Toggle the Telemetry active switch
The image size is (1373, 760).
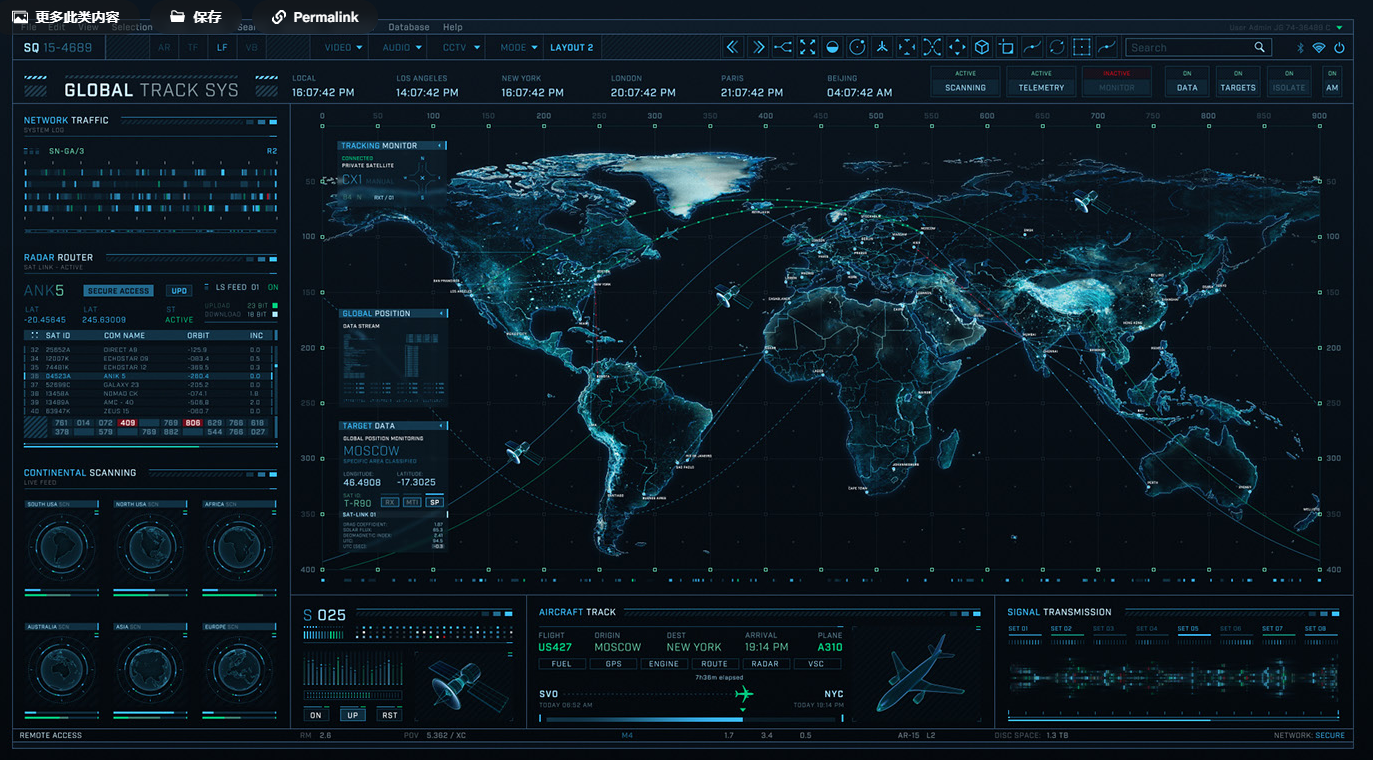pyautogui.click(x=1041, y=81)
